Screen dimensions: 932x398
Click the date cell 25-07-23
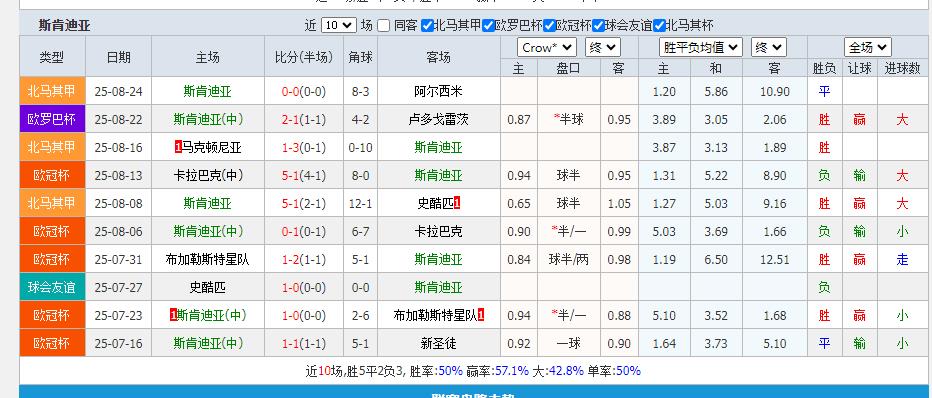[x=118, y=315]
